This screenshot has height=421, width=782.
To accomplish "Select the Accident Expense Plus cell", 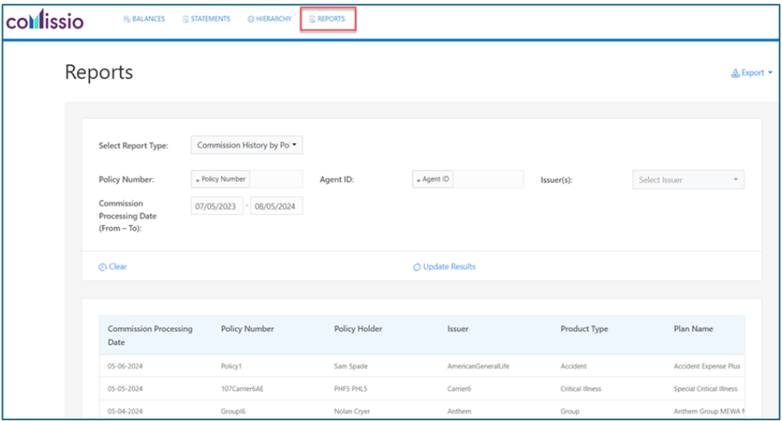I will click(x=707, y=366).
